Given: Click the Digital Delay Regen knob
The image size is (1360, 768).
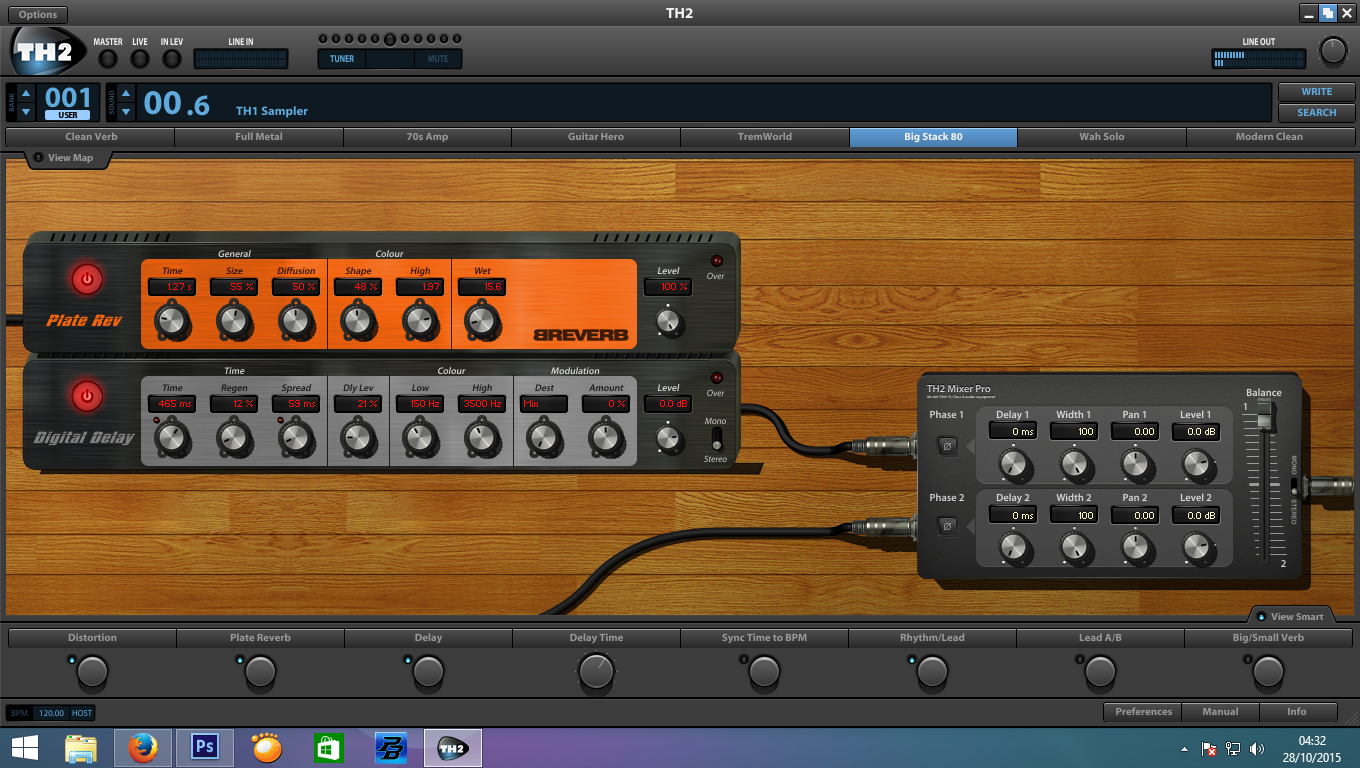Looking at the screenshot, I should coord(234,437).
